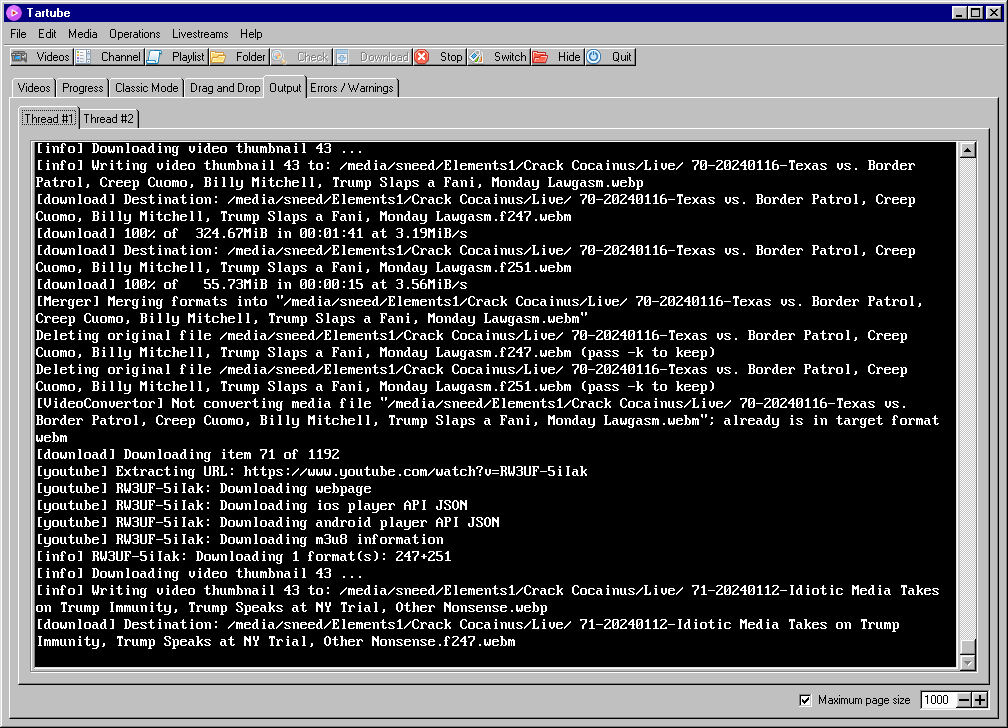Click the 'Downloading 1 format(s): 247+251' line
This screenshot has width=1008, height=728.
click(244, 556)
